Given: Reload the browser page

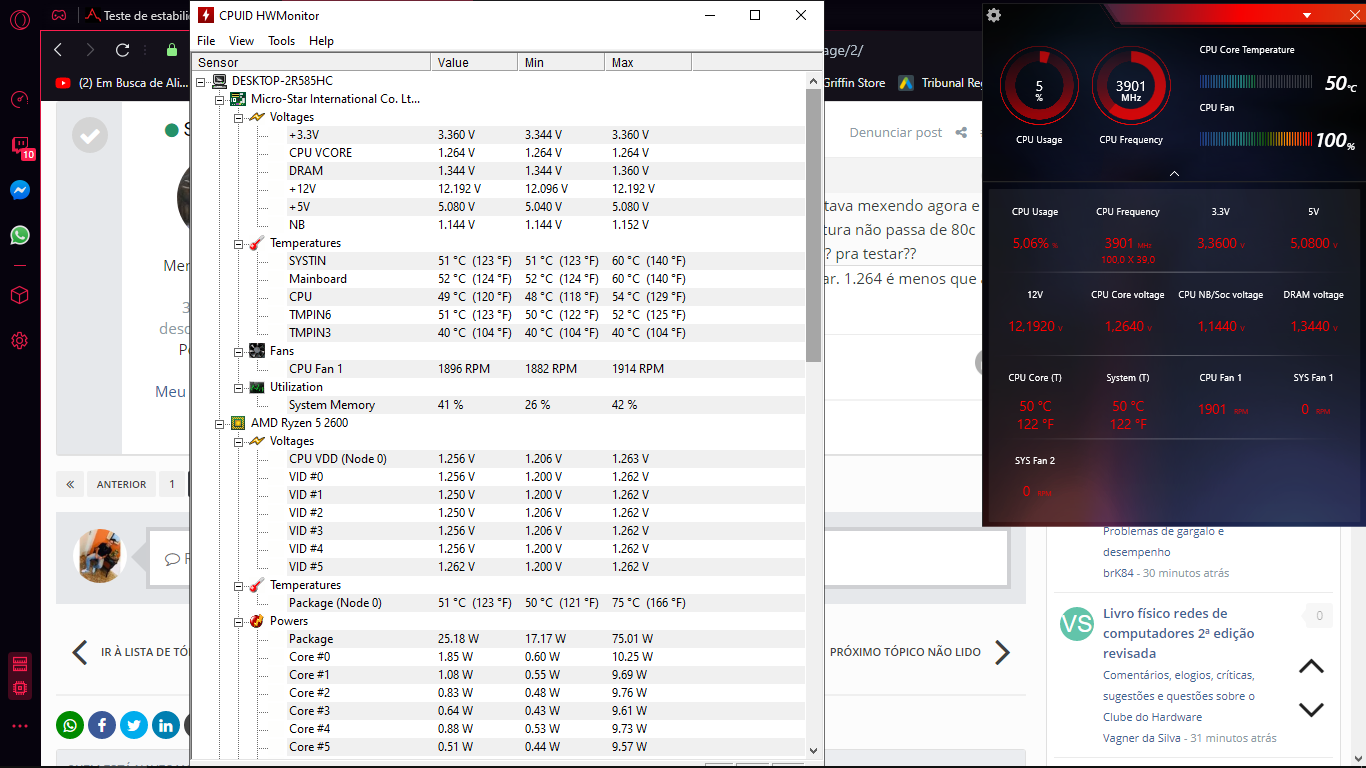Looking at the screenshot, I should tap(122, 50).
